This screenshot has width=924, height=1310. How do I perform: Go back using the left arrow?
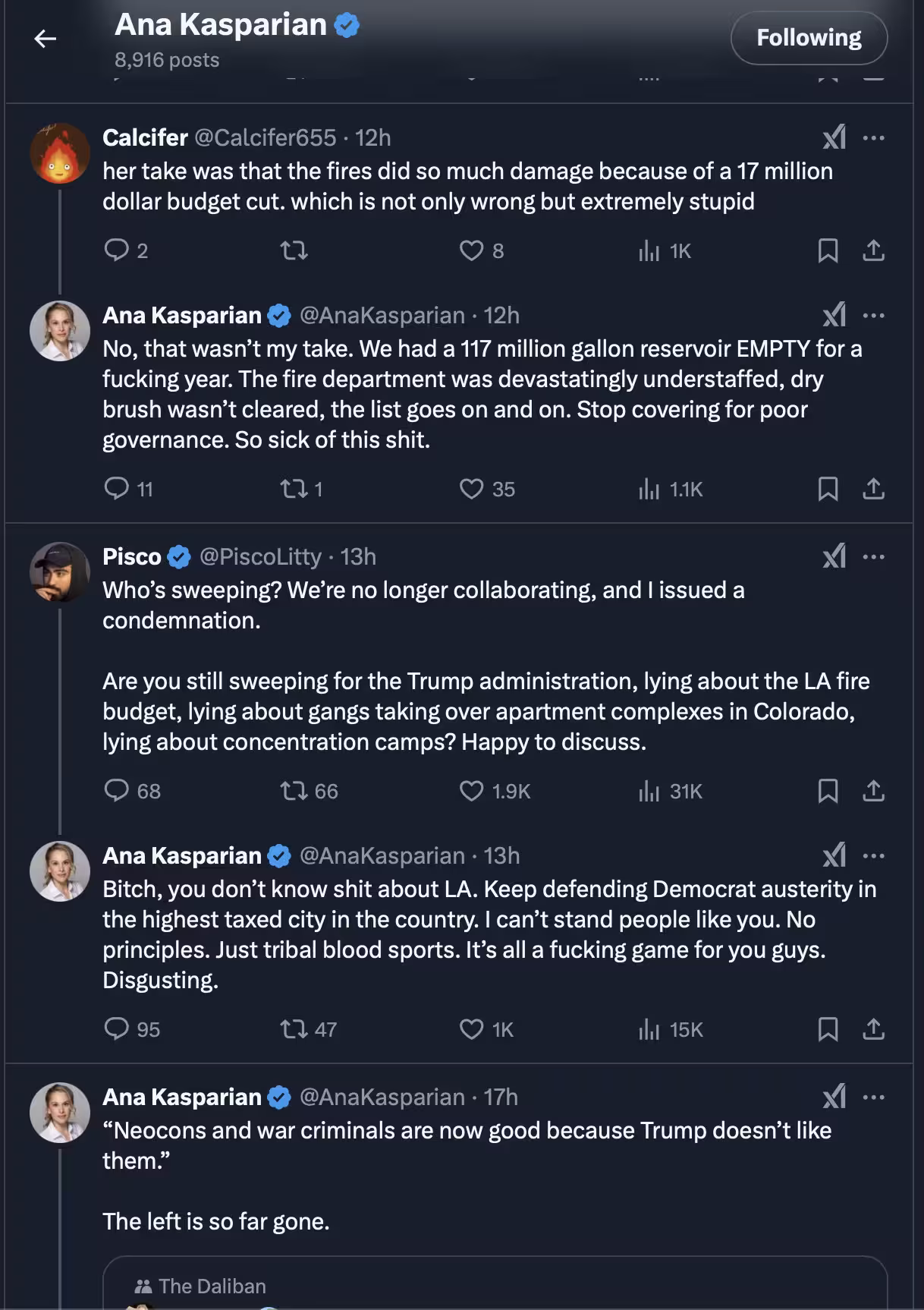[46, 38]
